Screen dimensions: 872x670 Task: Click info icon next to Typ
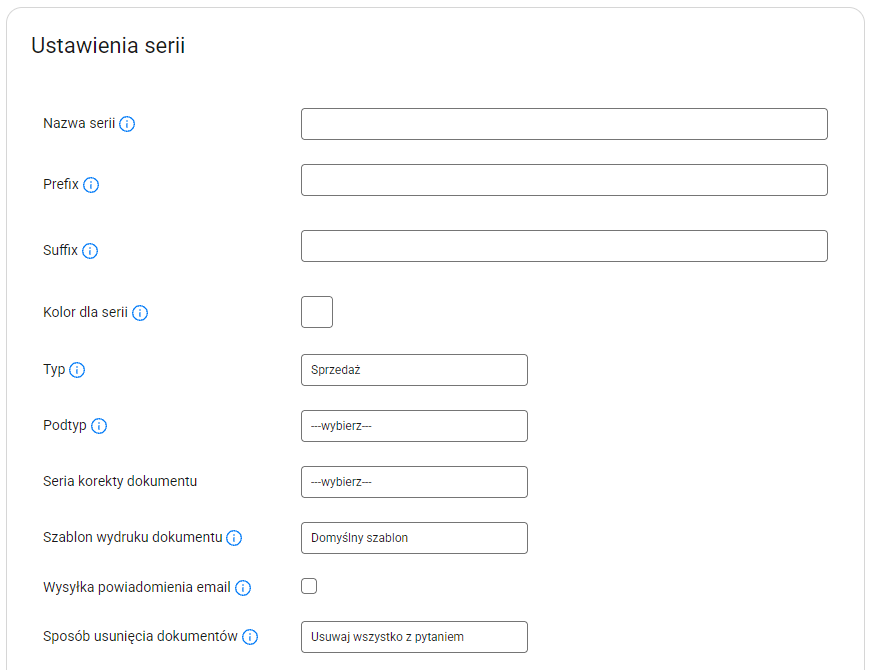[77, 370]
